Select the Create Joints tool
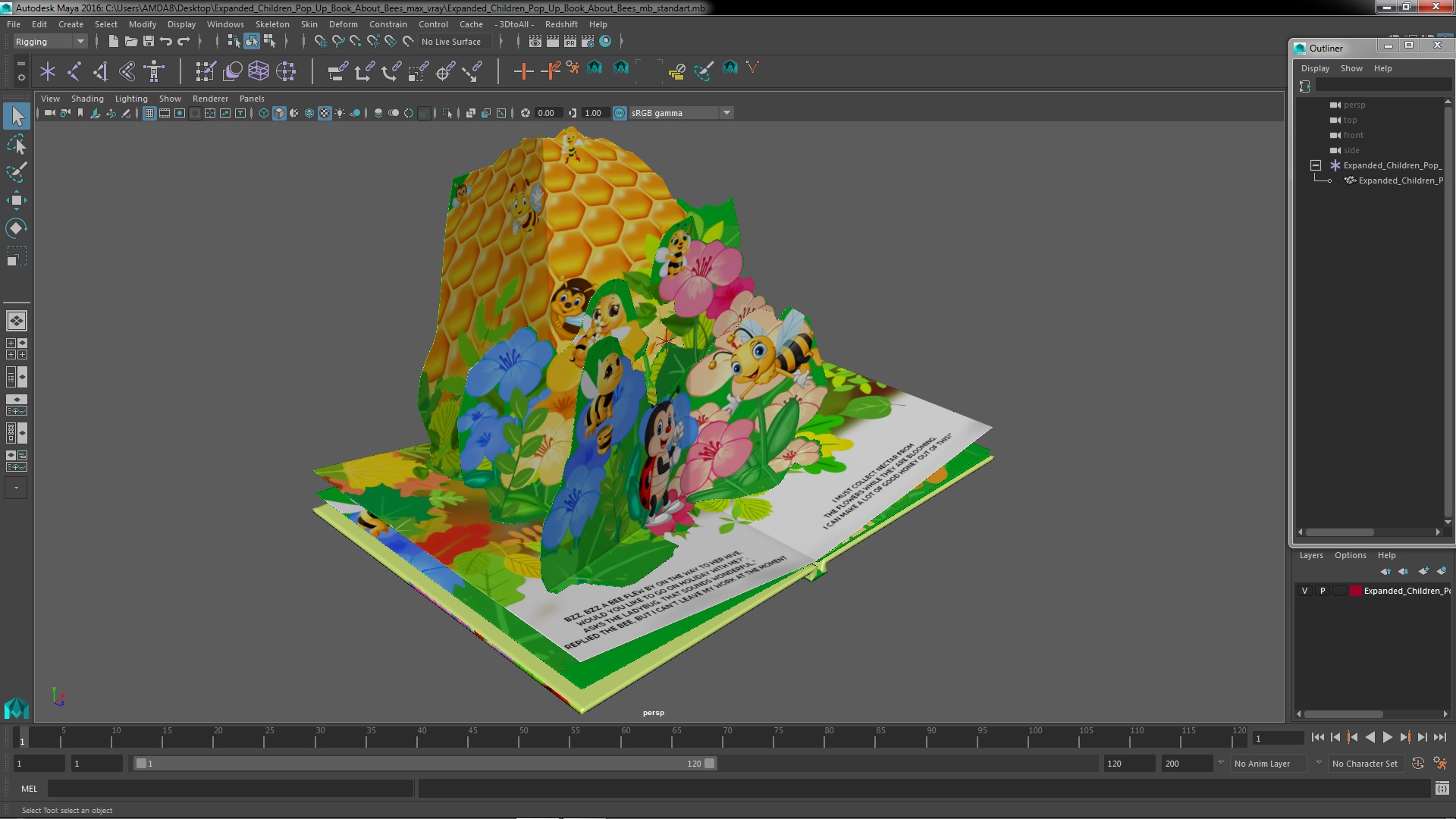The height and width of the screenshot is (819, 1456). point(74,71)
